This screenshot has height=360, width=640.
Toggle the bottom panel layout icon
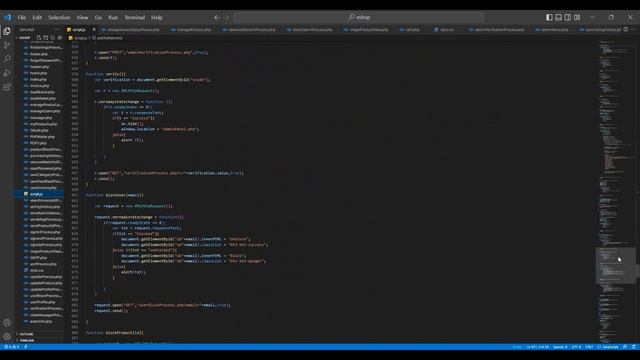[558, 18]
